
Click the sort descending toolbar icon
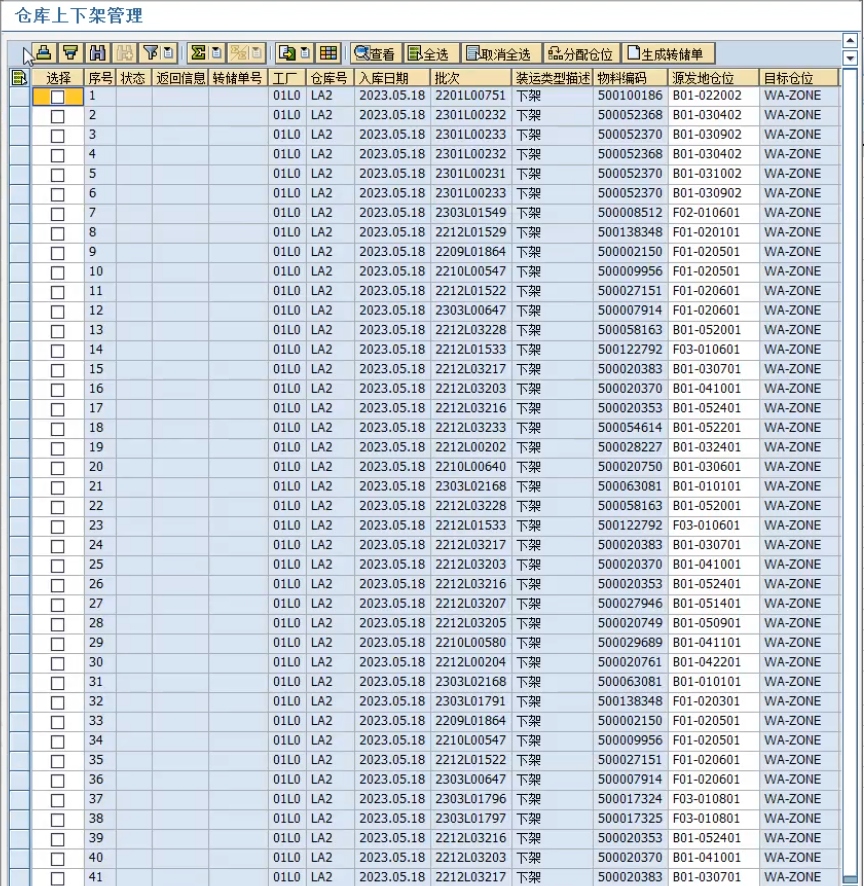click(x=70, y=54)
